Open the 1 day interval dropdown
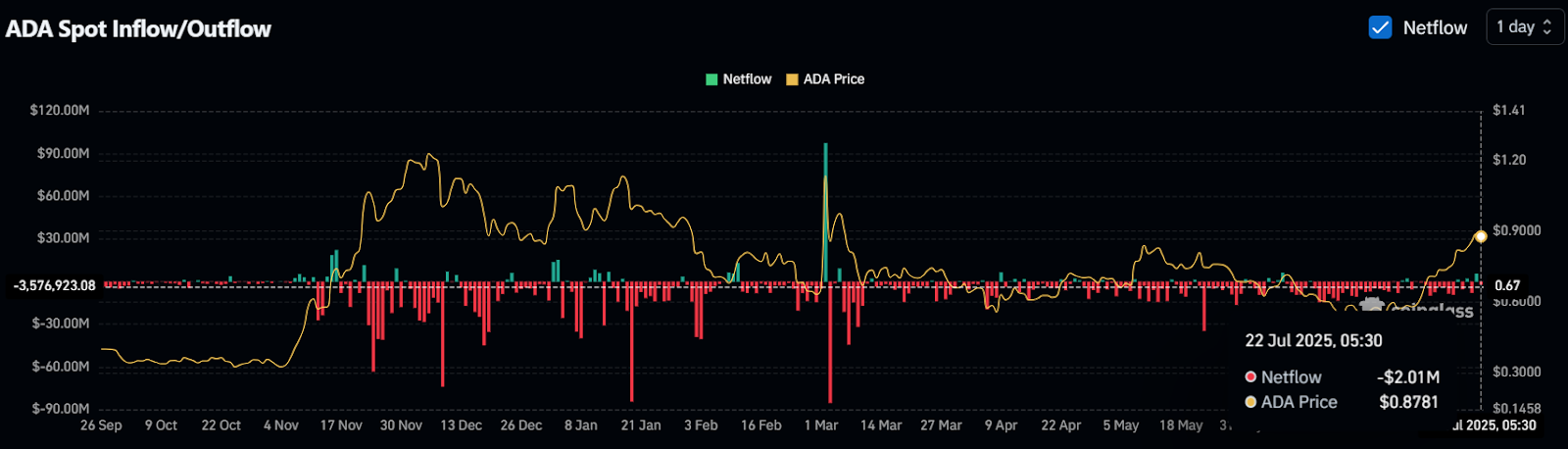 pos(1525,27)
